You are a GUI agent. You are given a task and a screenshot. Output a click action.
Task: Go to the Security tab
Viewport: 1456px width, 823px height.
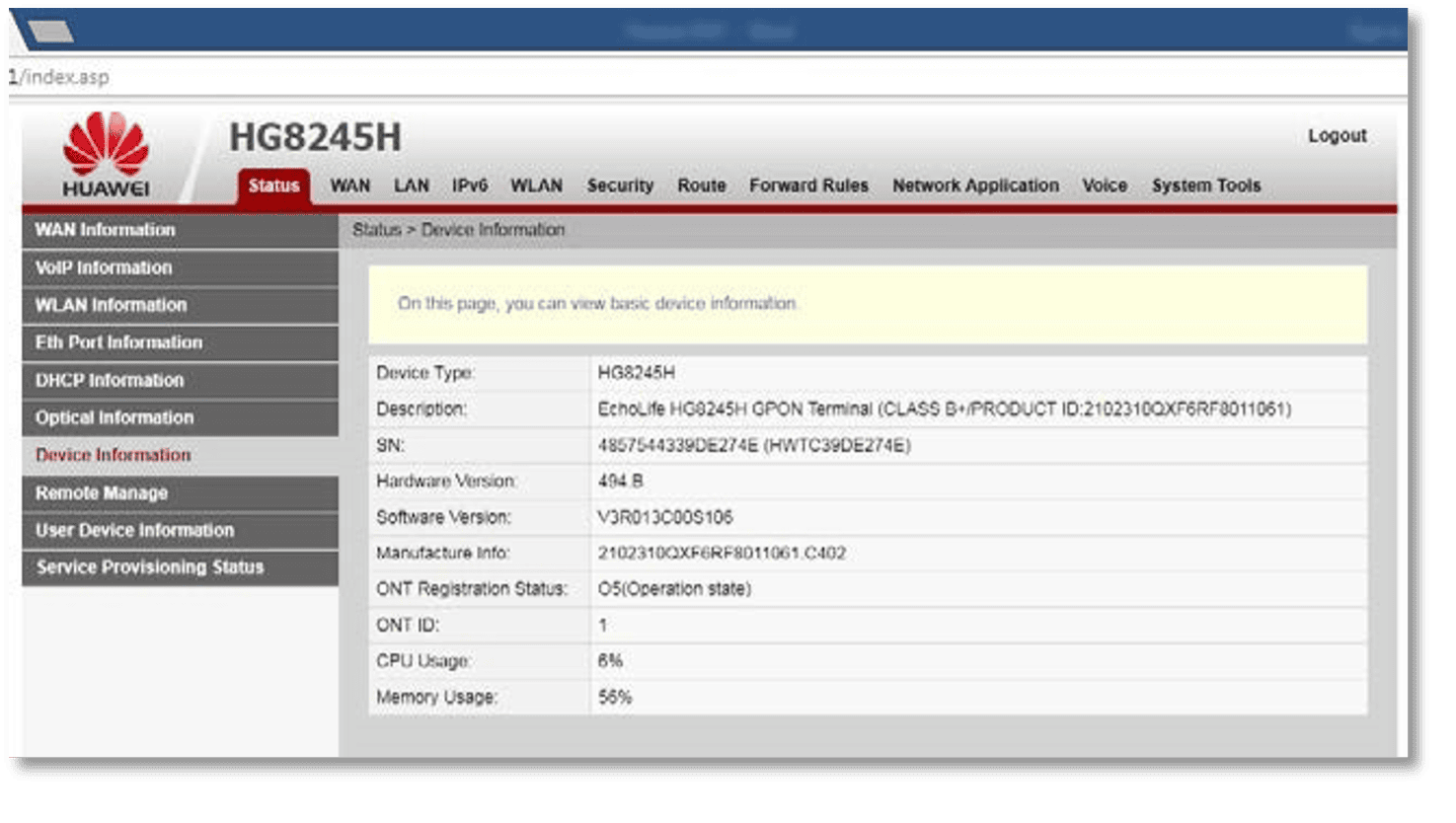(620, 186)
